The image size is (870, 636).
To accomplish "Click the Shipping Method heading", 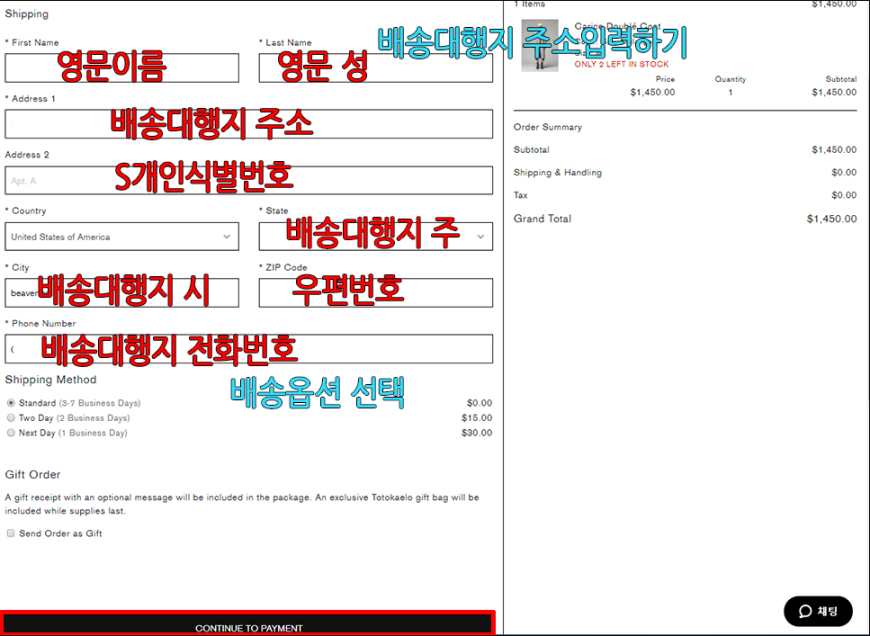I will (x=50, y=380).
